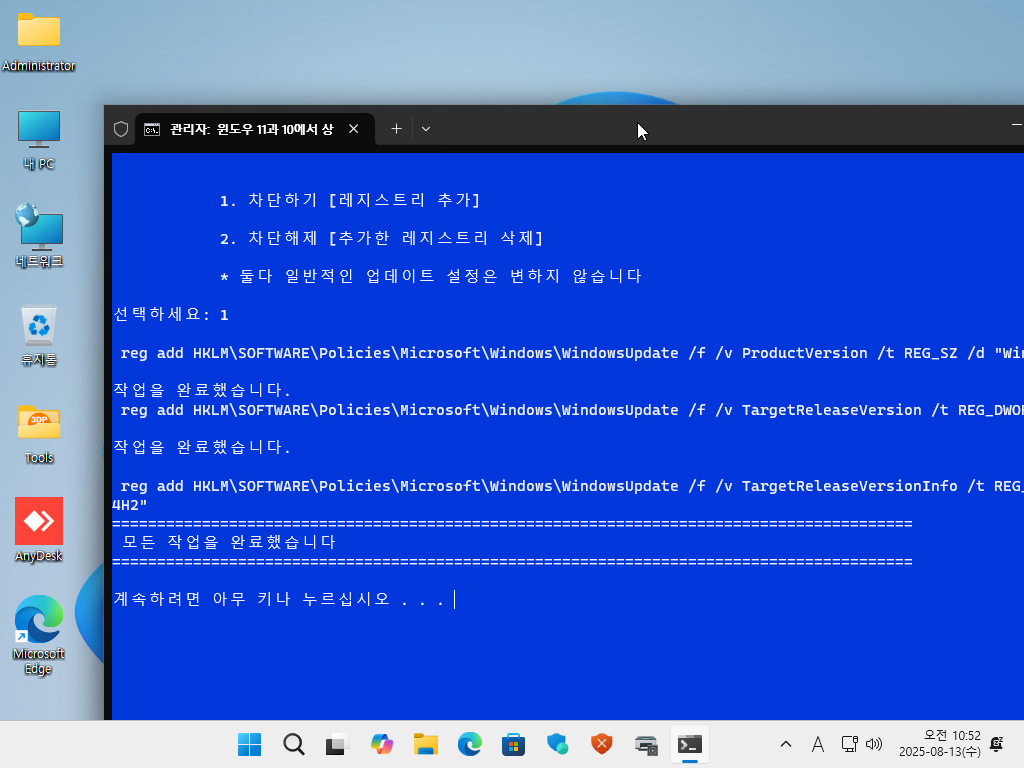The image size is (1024, 768).
Task: Launch Microsoft Edge desktop shortcut
Action: (x=39, y=635)
